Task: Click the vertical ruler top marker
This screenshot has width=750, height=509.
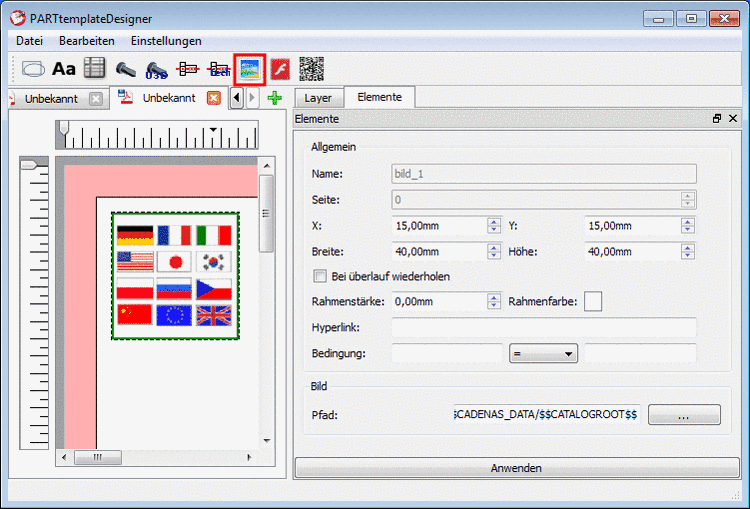Action: tap(29, 165)
